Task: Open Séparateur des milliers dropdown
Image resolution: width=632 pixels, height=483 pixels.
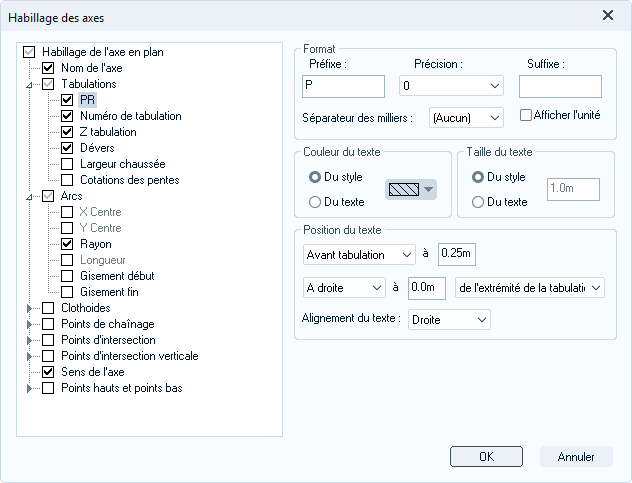Action: pyautogui.click(x=466, y=118)
